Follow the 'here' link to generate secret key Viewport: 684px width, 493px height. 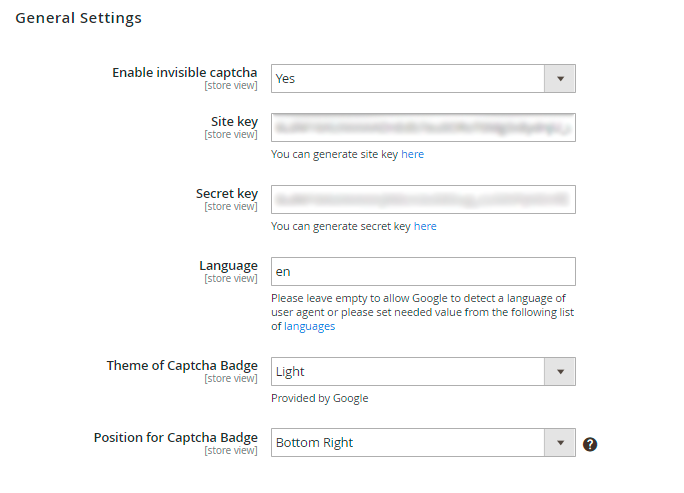425,227
